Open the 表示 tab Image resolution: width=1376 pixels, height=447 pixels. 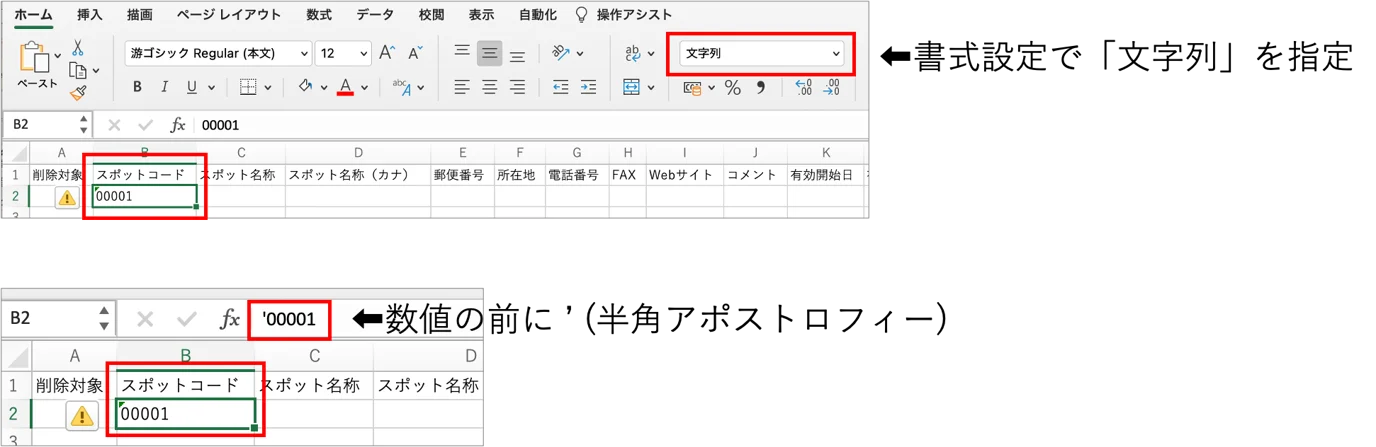[x=481, y=15]
